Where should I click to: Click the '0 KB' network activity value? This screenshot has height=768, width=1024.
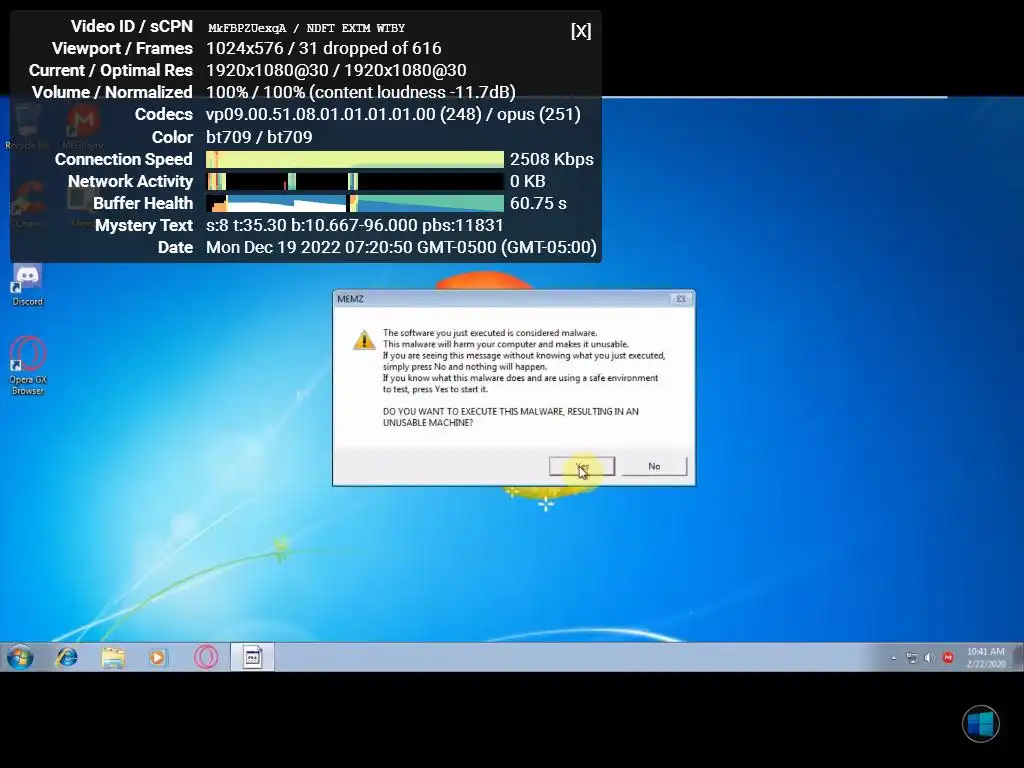(x=527, y=182)
